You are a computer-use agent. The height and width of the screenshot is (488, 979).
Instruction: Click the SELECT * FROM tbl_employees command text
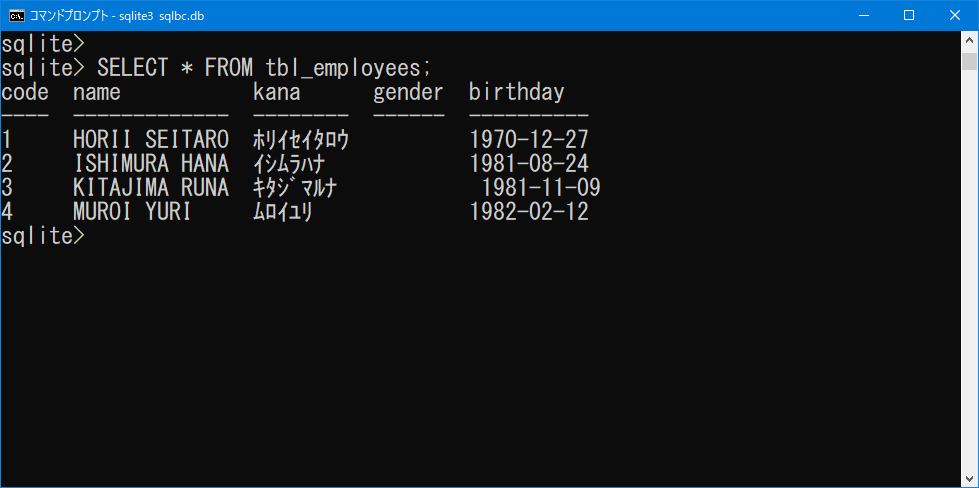[263, 68]
